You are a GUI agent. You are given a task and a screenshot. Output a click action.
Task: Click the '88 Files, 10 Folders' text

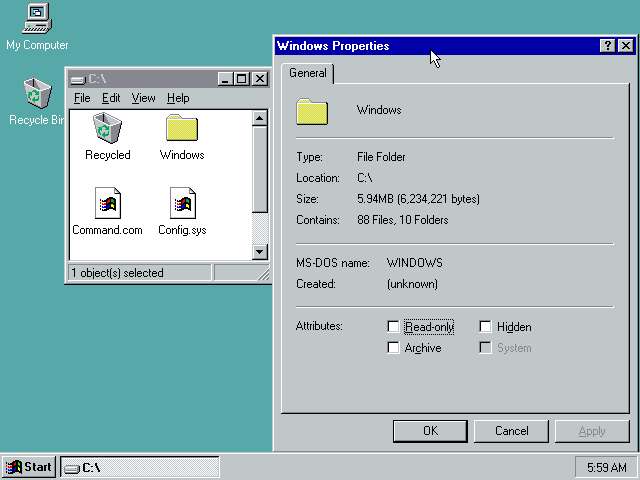402,220
